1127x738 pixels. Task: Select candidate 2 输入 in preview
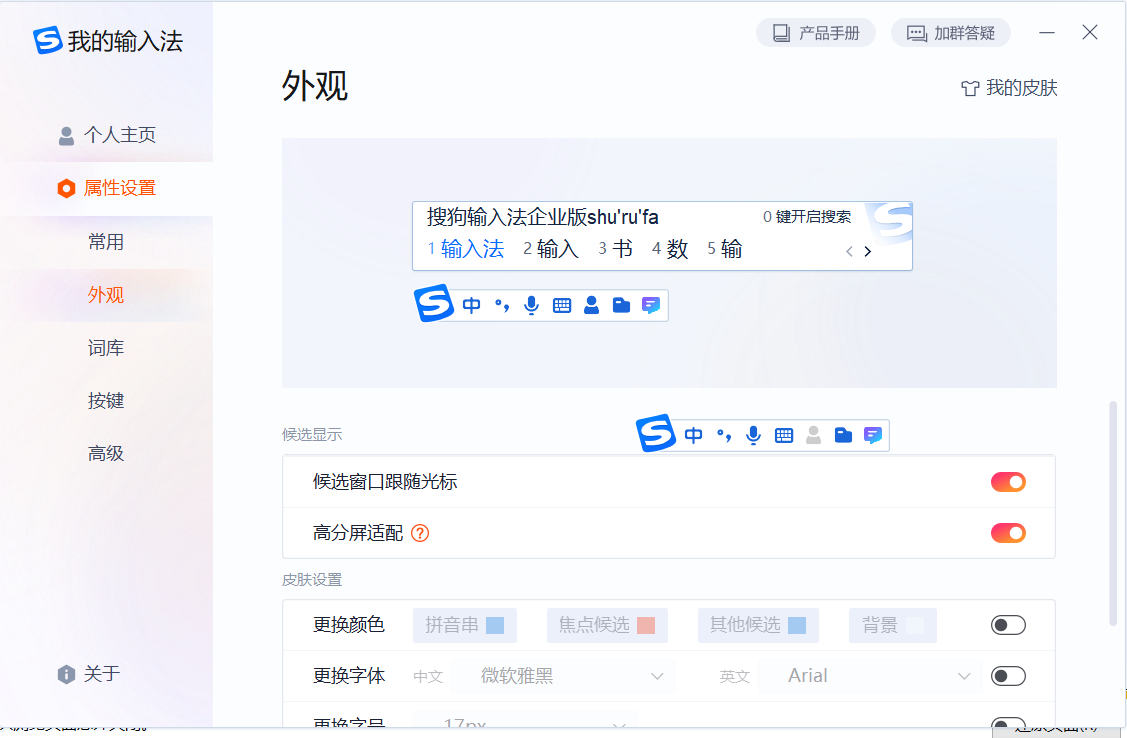pyautogui.click(x=551, y=249)
